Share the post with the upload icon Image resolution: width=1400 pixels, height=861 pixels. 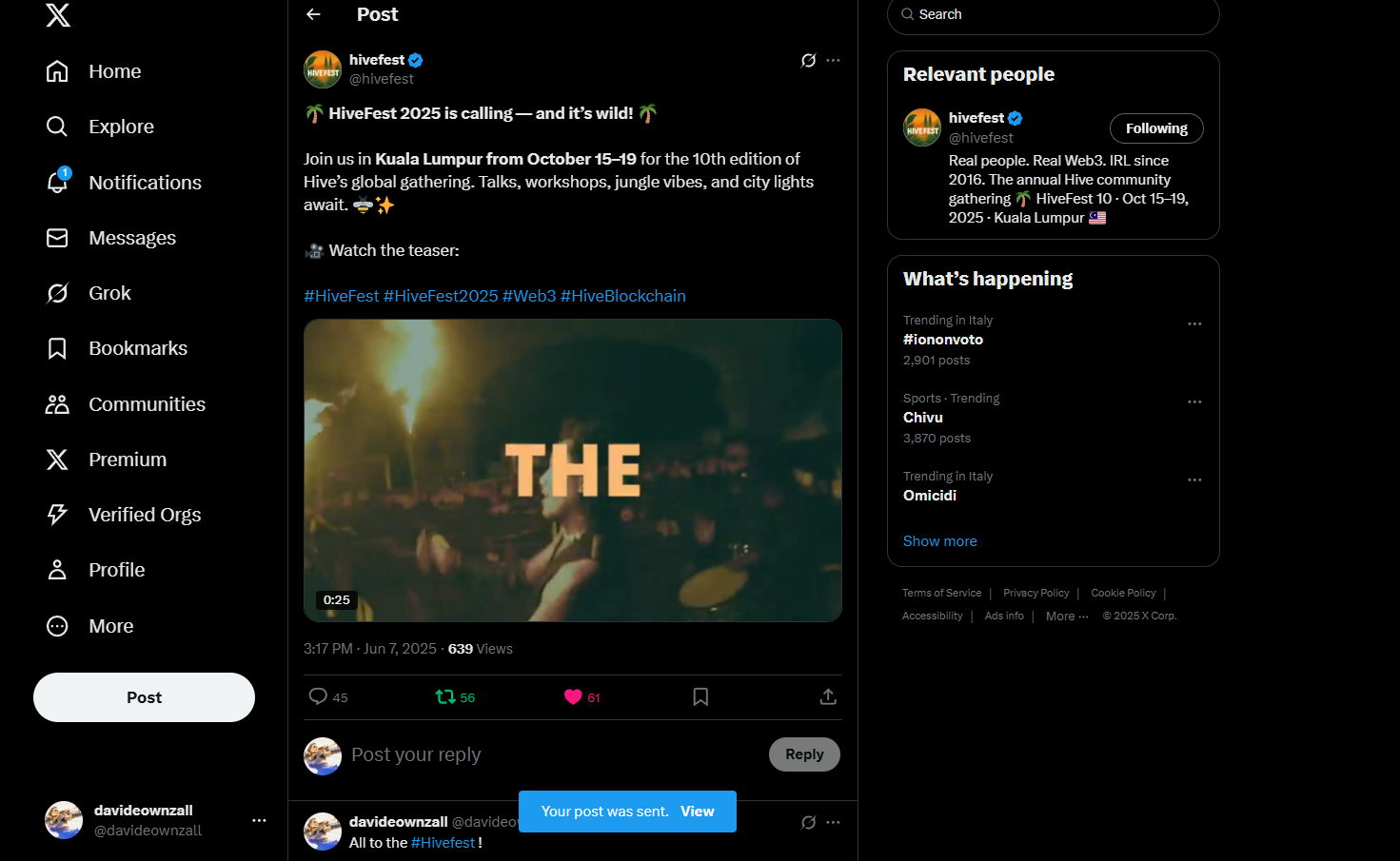click(828, 697)
